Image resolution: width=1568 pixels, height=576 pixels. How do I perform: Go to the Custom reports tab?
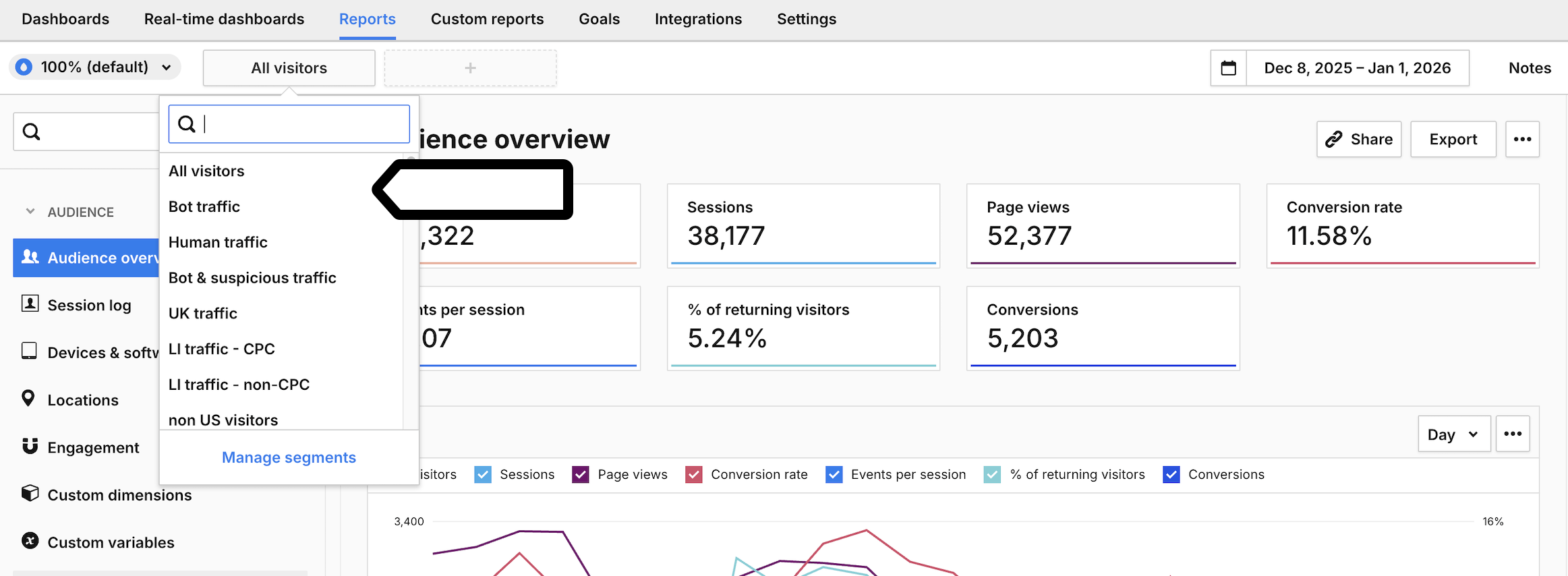487,19
